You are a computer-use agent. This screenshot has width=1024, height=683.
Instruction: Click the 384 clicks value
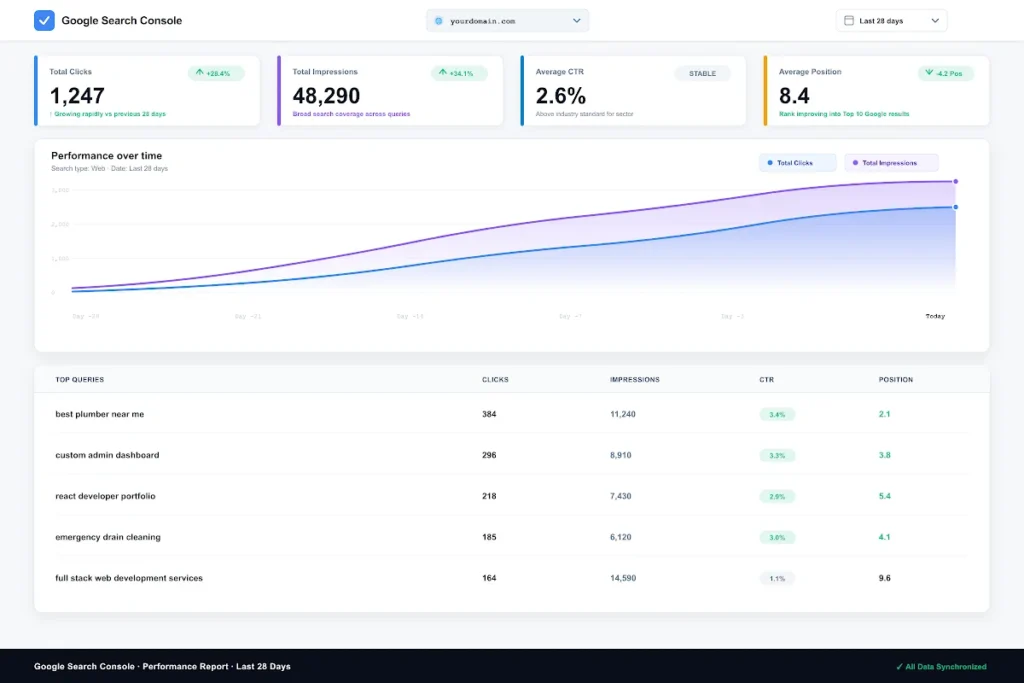click(489, 414)
